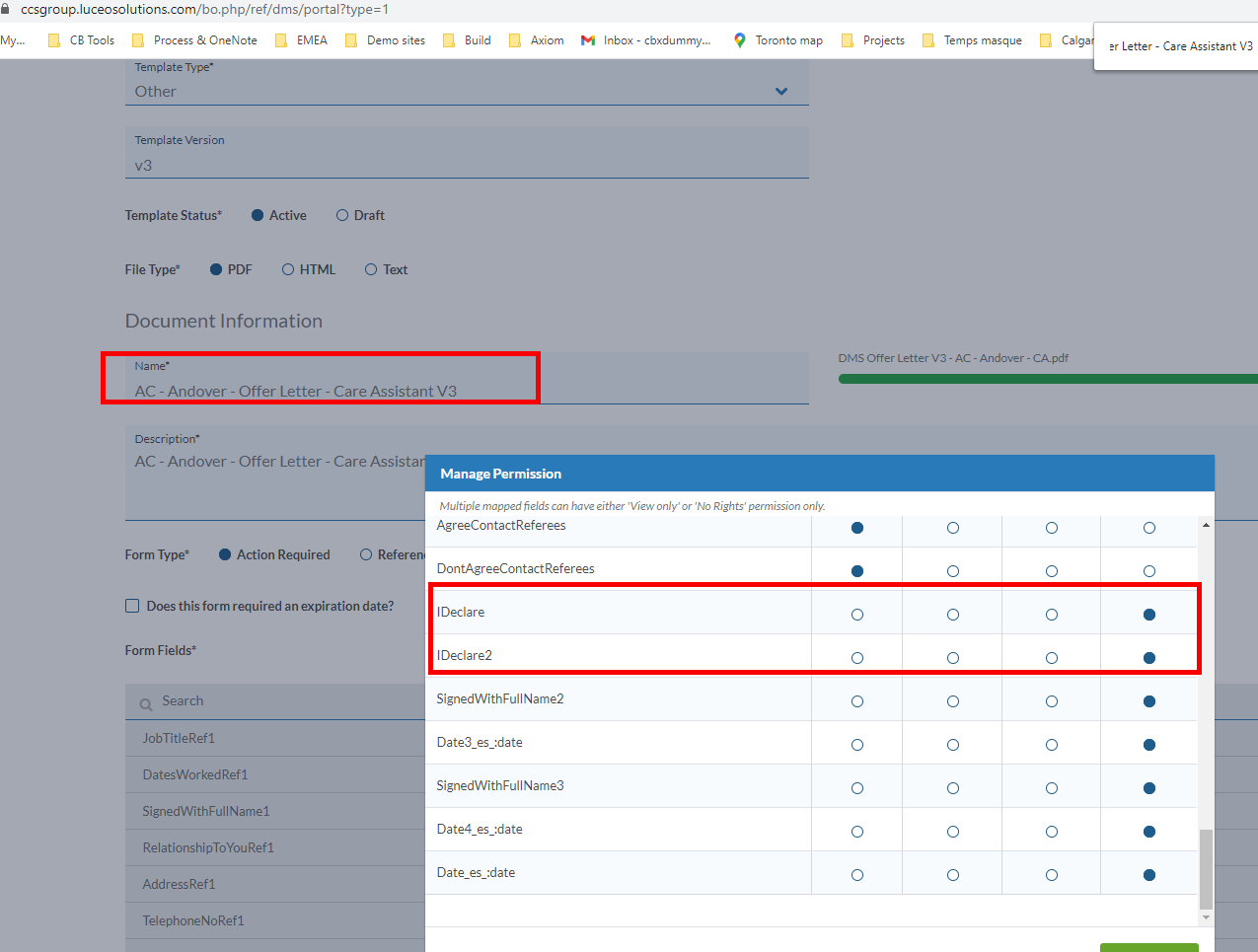Open the CB Tools bookmark folder
The height and width of the screenshot is (952, 1258).
pos(82,40)
